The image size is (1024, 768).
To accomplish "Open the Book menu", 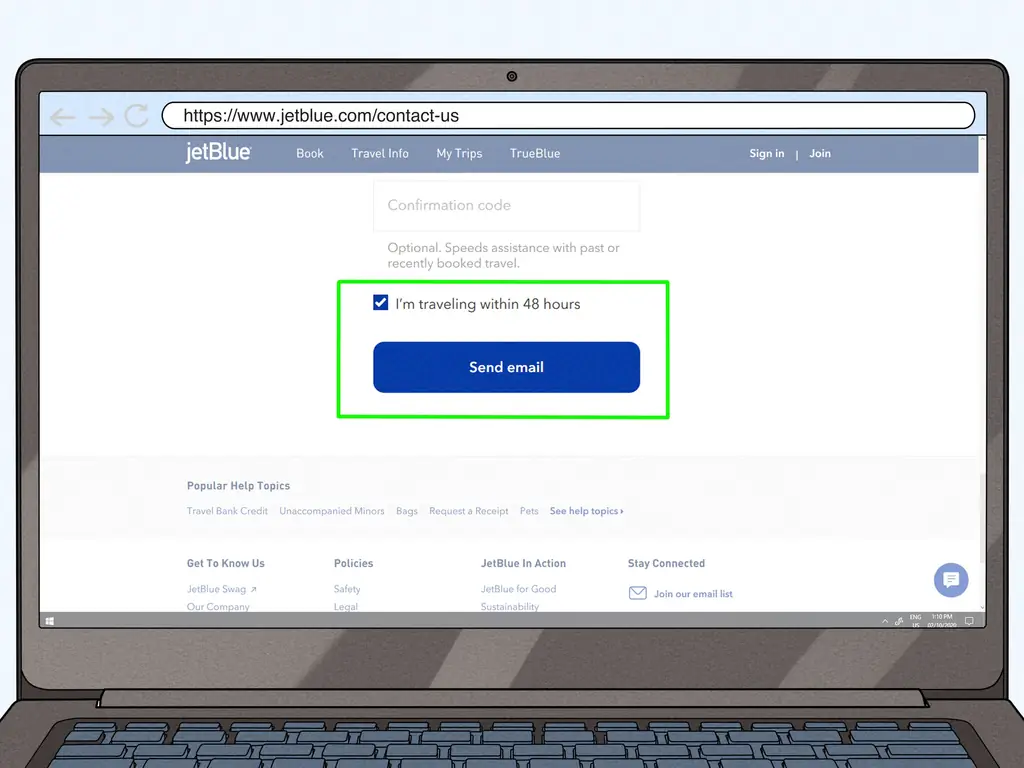I will coord(310,154).
